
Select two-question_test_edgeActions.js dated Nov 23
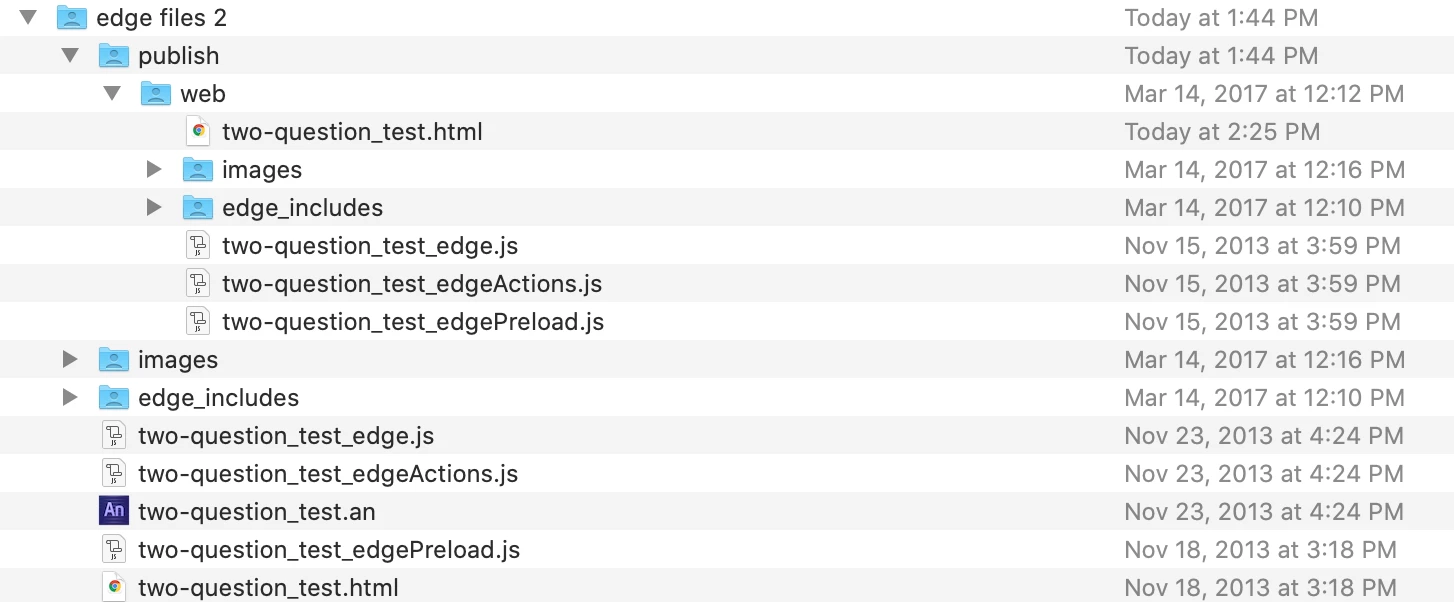tap(328, 474)
